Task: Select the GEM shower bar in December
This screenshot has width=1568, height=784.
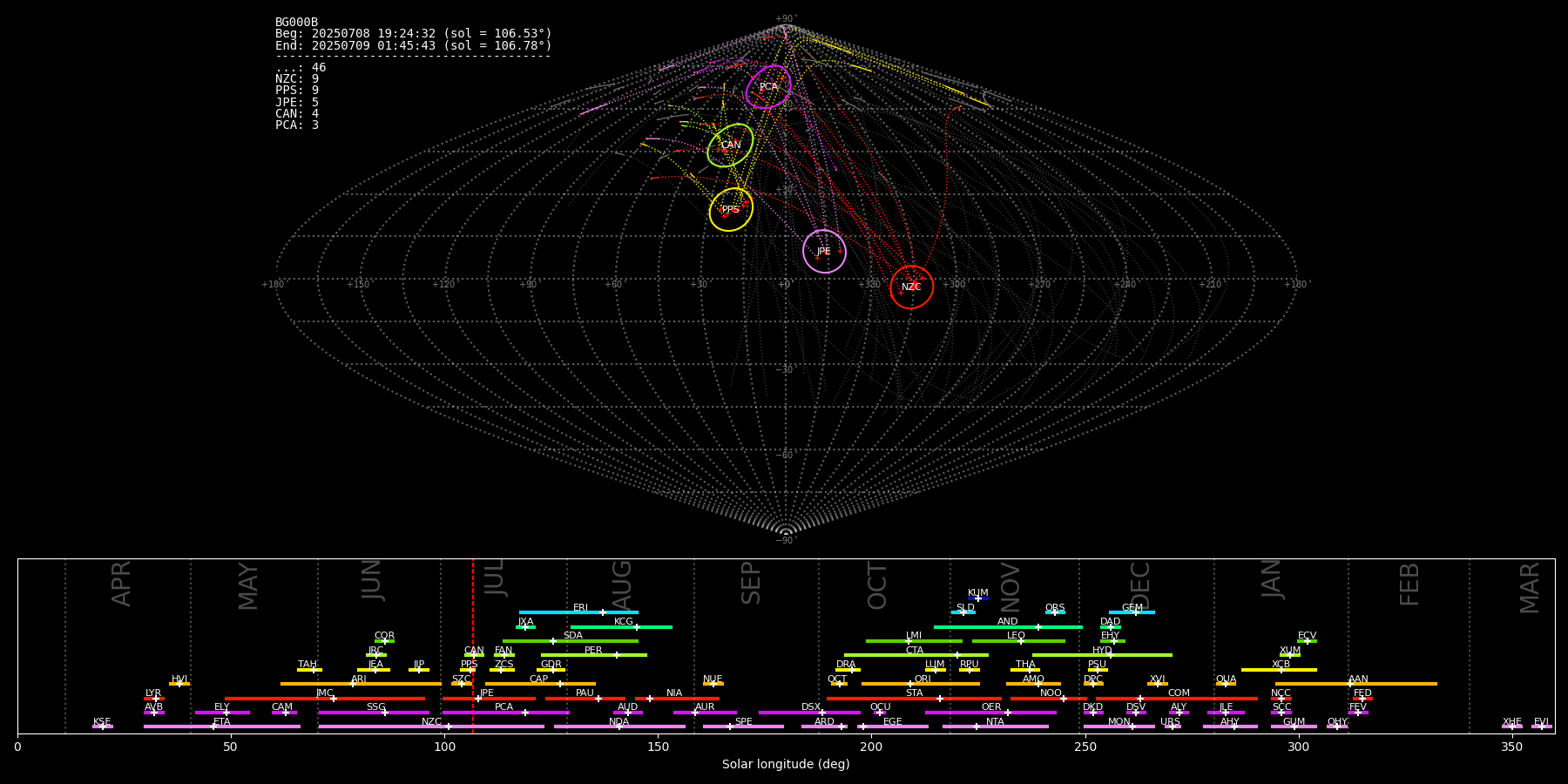Action: click(1132, 612)
